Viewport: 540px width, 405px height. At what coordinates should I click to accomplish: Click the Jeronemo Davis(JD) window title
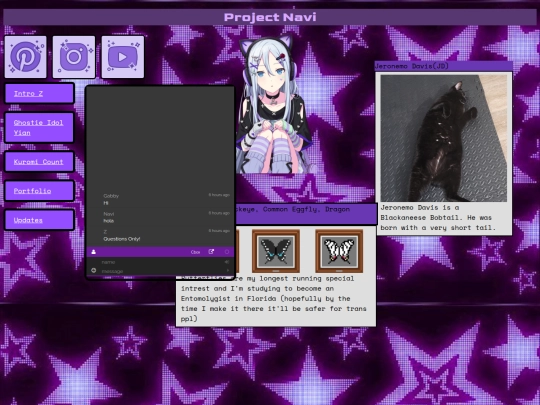(x=412, y=66)
